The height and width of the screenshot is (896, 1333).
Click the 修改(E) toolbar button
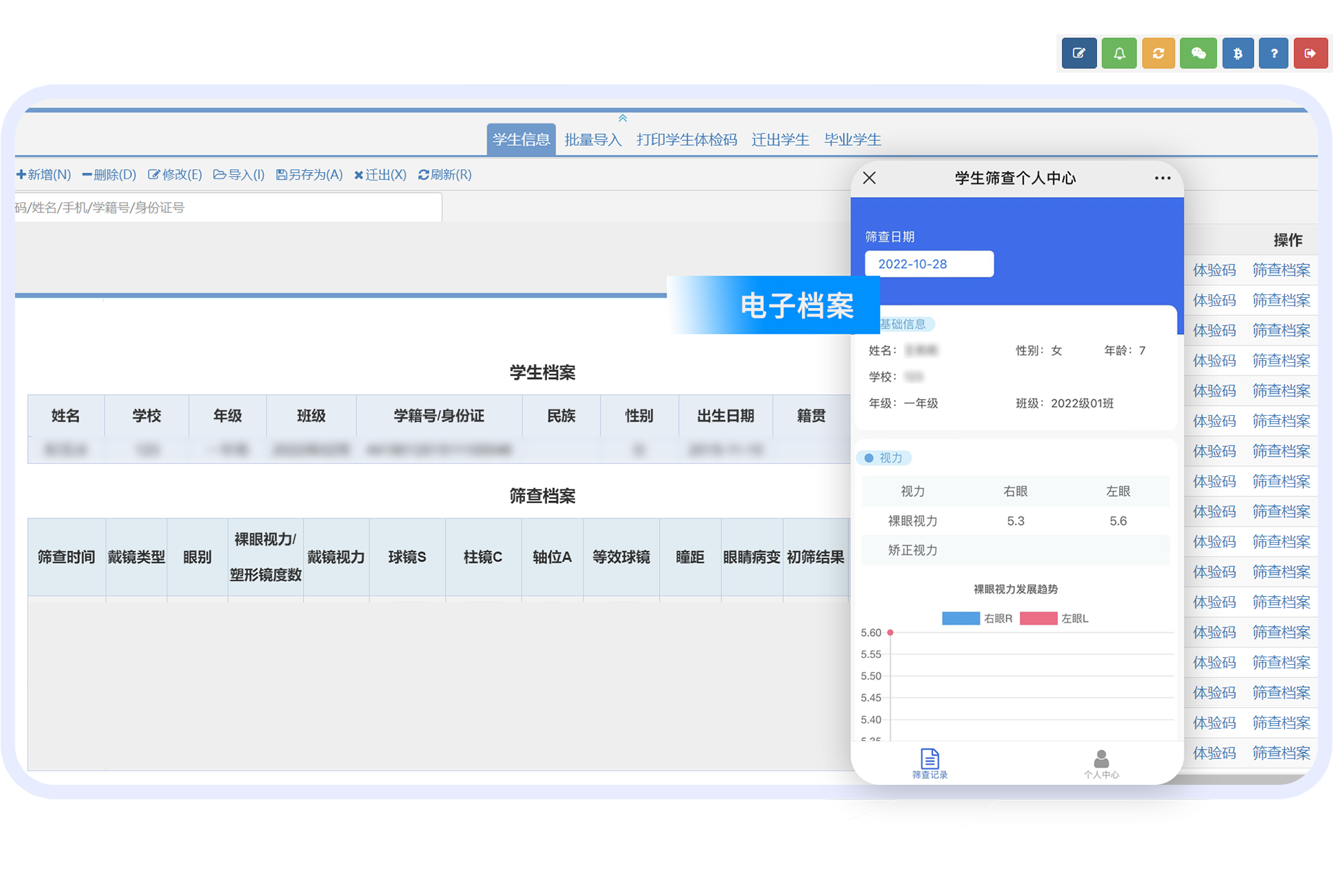pos(175,175)
